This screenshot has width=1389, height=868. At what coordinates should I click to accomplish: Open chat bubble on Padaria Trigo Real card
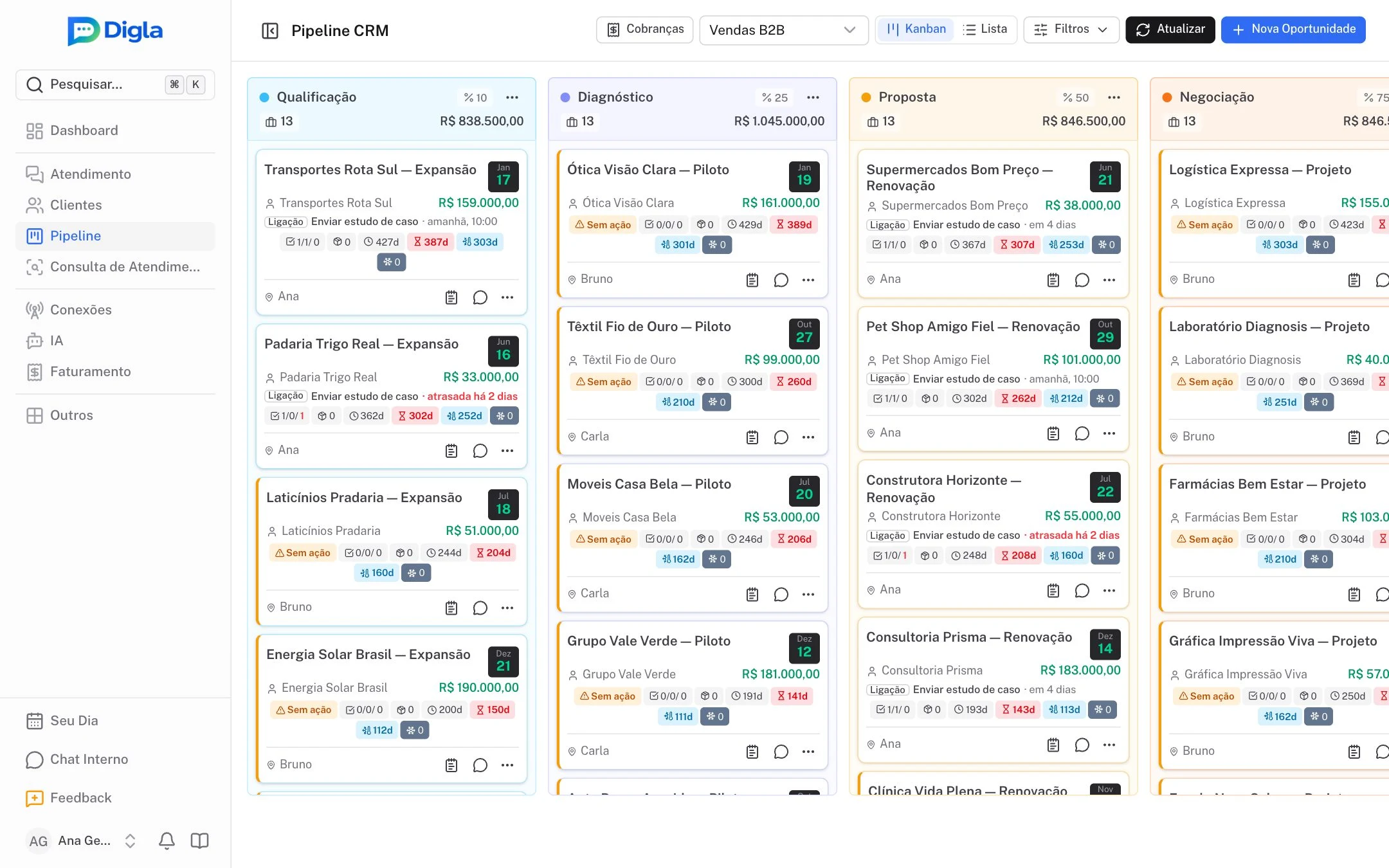click(480, 451)
